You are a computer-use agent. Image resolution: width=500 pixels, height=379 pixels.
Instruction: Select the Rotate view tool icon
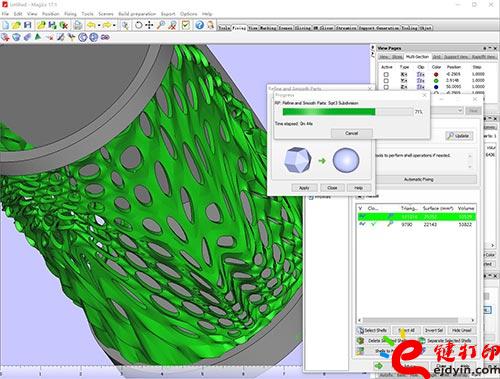pyautogui.click(x=139, y=25)
